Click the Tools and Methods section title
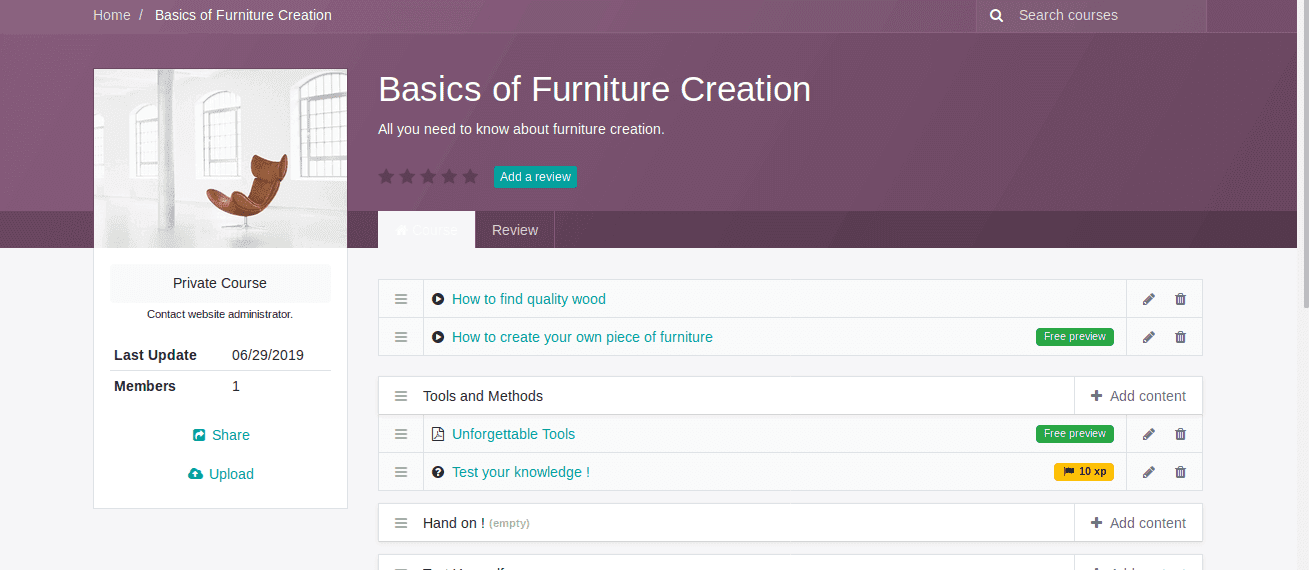This screenshot has height=570, width=1309. (x=483, y=396)
